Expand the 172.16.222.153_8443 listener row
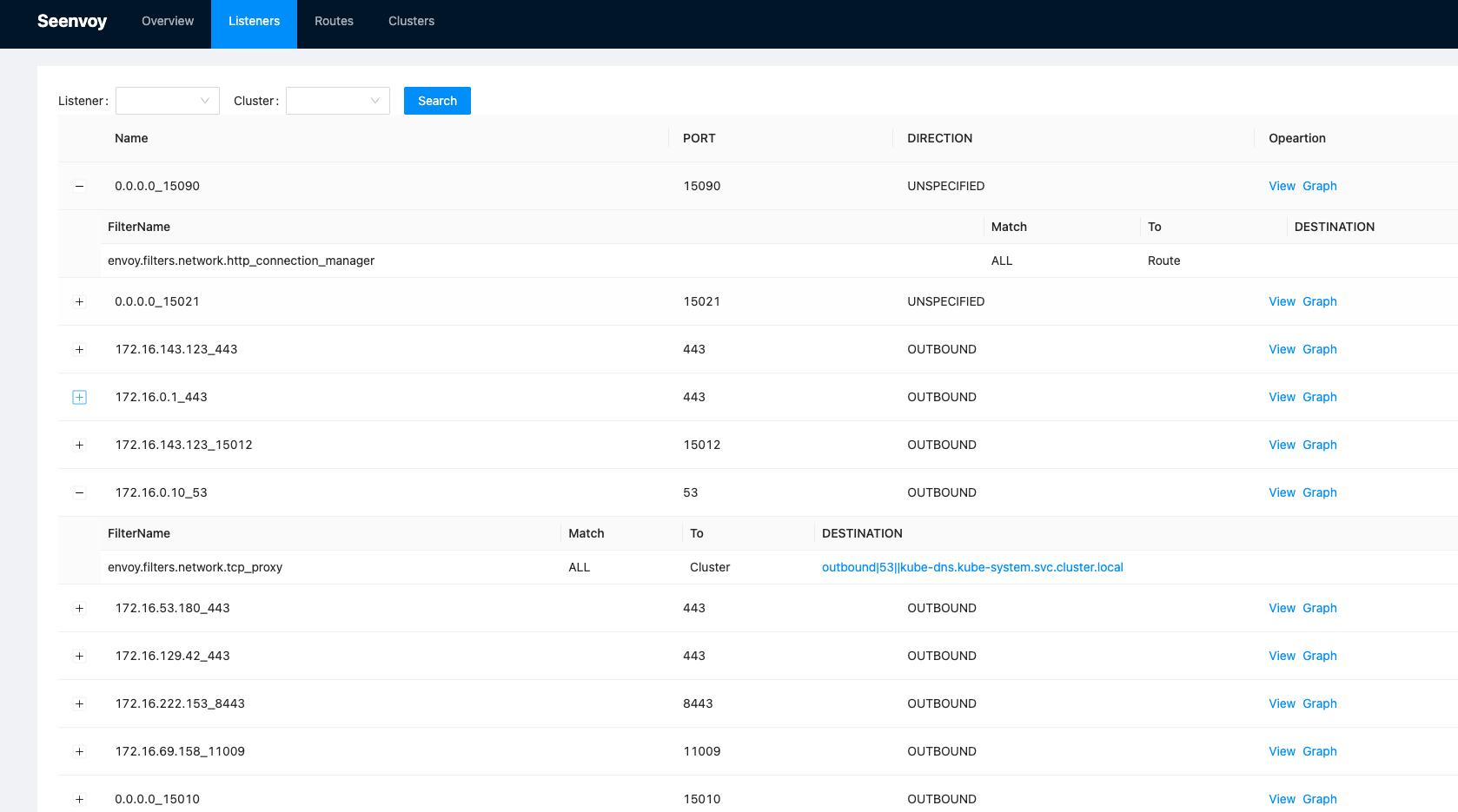 [79, 703]
